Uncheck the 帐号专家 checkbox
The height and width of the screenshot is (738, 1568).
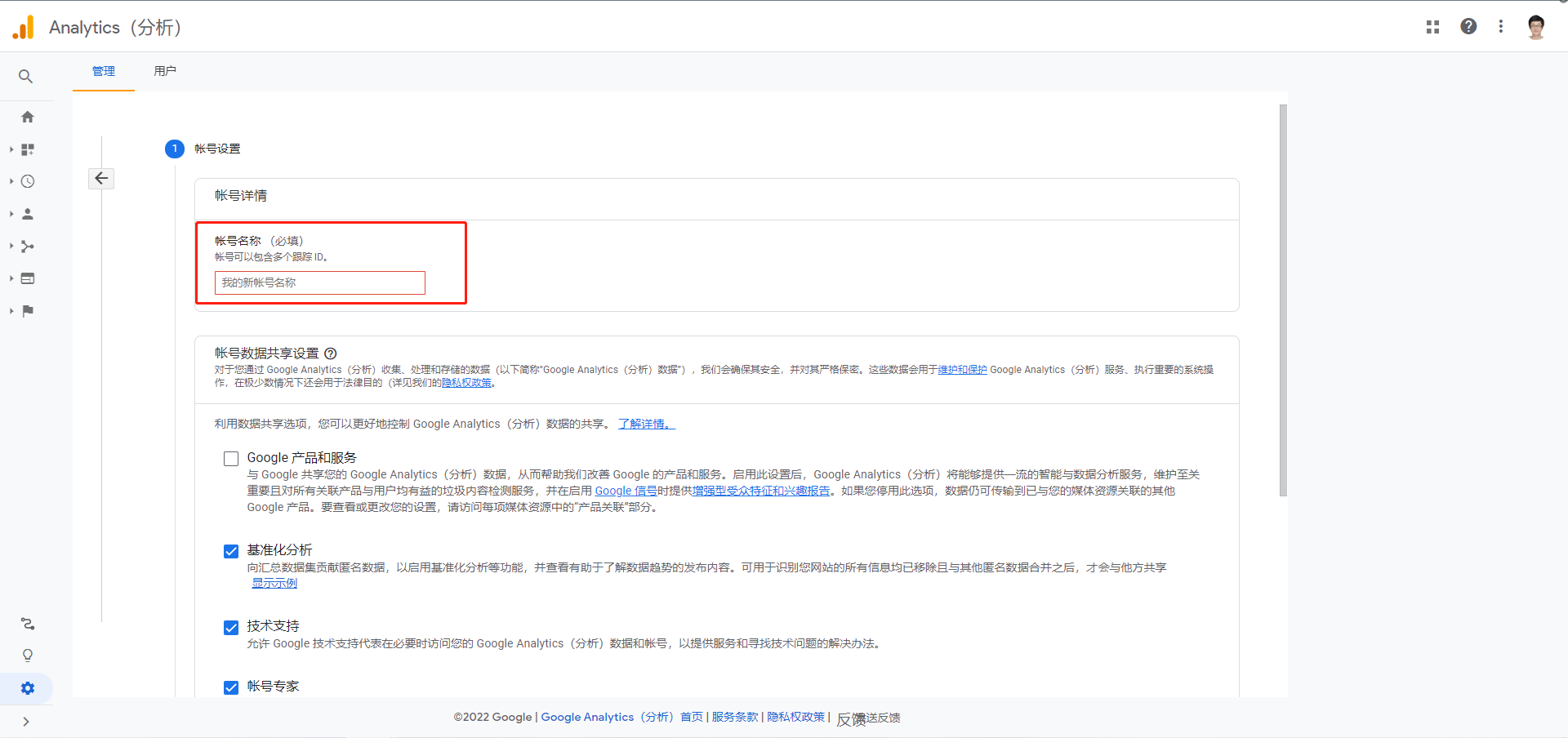point(231,687)
